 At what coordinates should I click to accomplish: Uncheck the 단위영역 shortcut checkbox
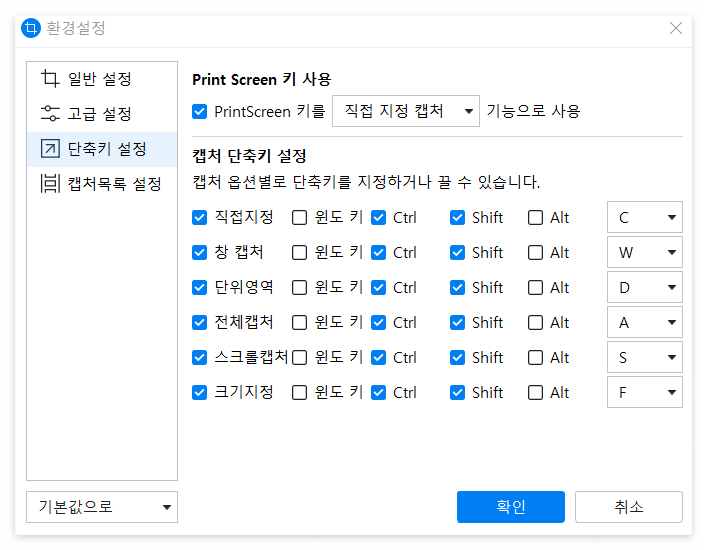(199, 288)
